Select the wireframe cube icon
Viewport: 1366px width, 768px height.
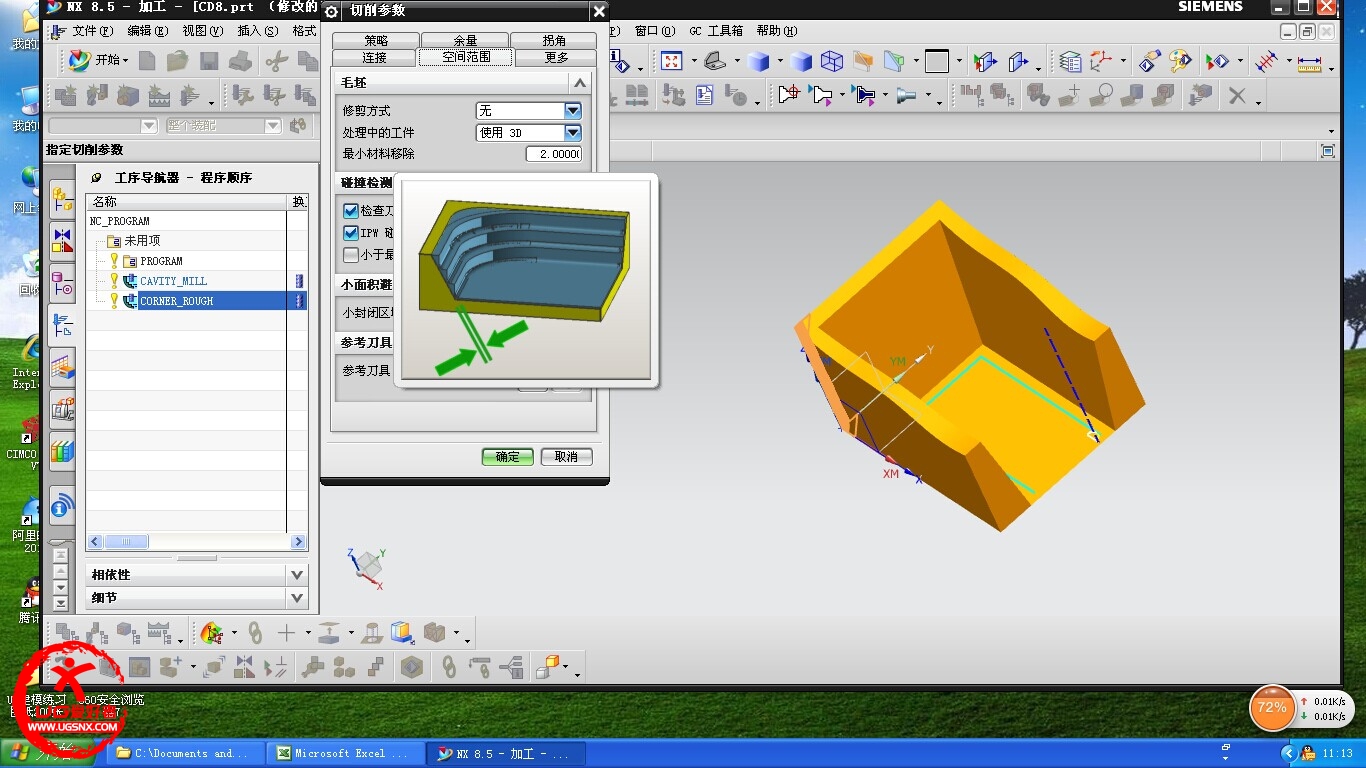pos(832,62)
